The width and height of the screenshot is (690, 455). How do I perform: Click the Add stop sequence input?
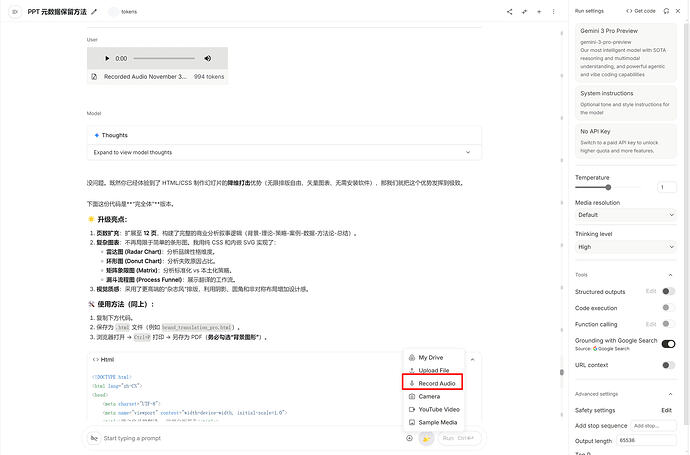tap(654, 426)
